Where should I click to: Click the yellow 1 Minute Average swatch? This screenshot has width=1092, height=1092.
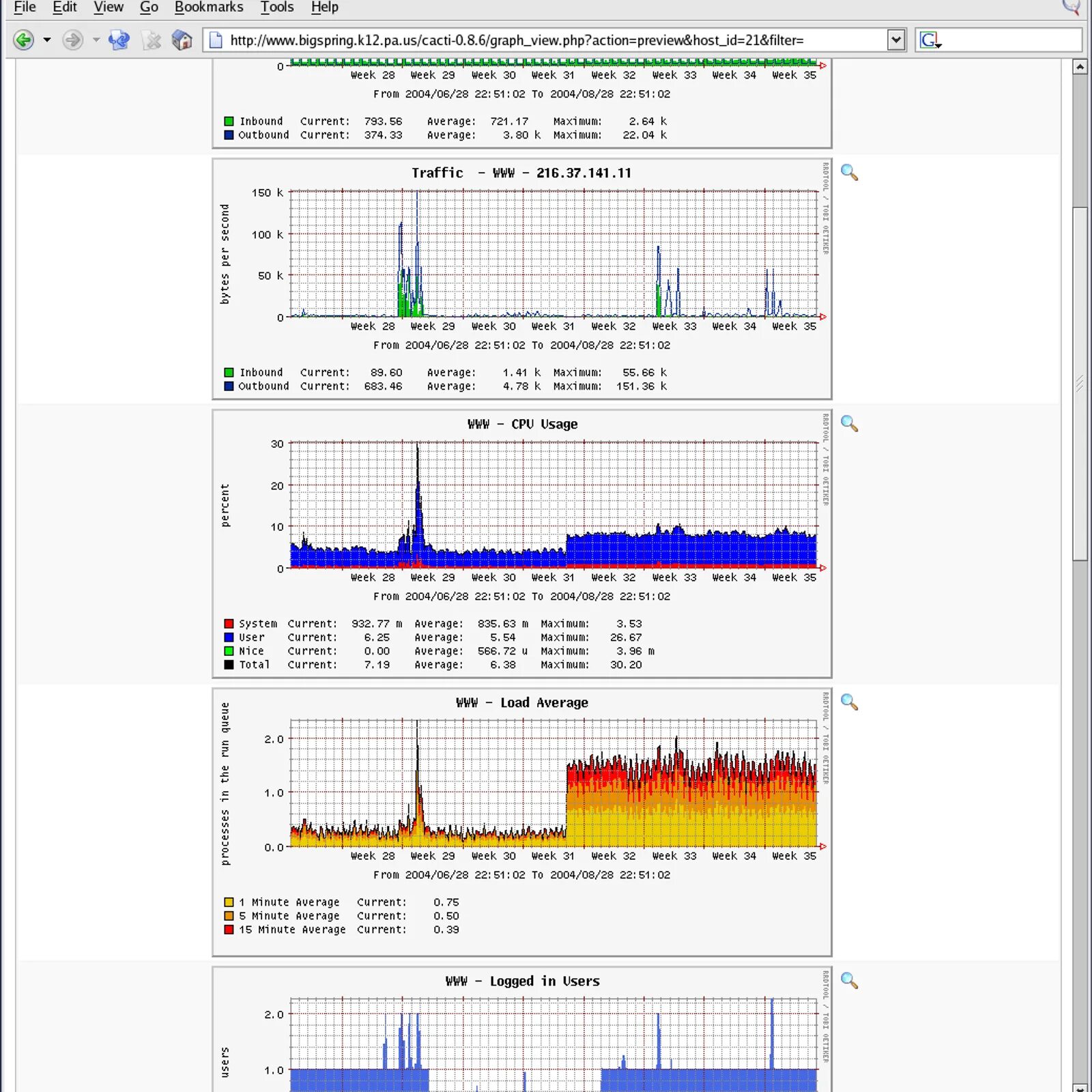click(x=229, y=902)
